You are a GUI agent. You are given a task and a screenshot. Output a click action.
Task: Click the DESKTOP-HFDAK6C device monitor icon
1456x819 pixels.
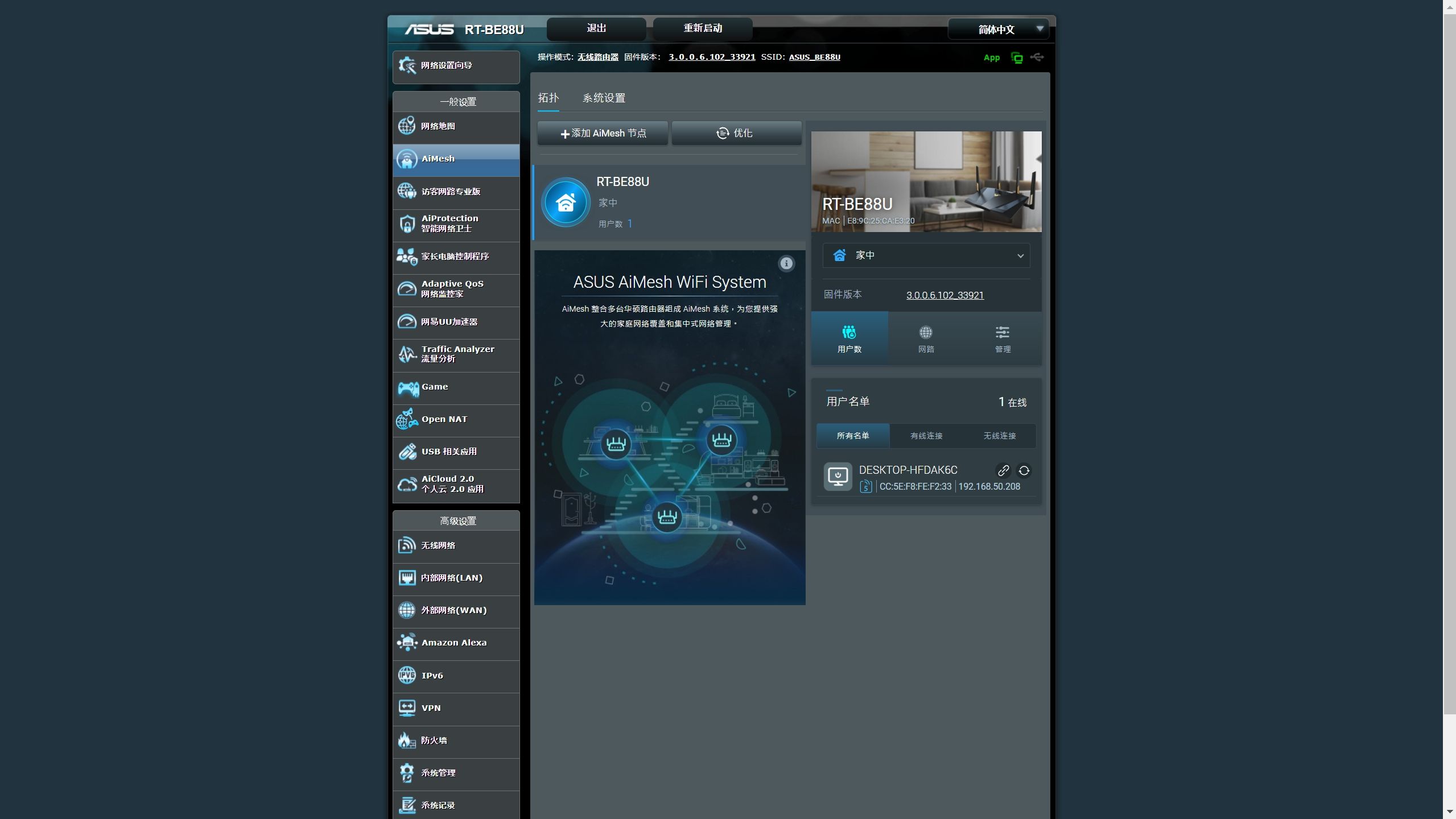(838, 477)
